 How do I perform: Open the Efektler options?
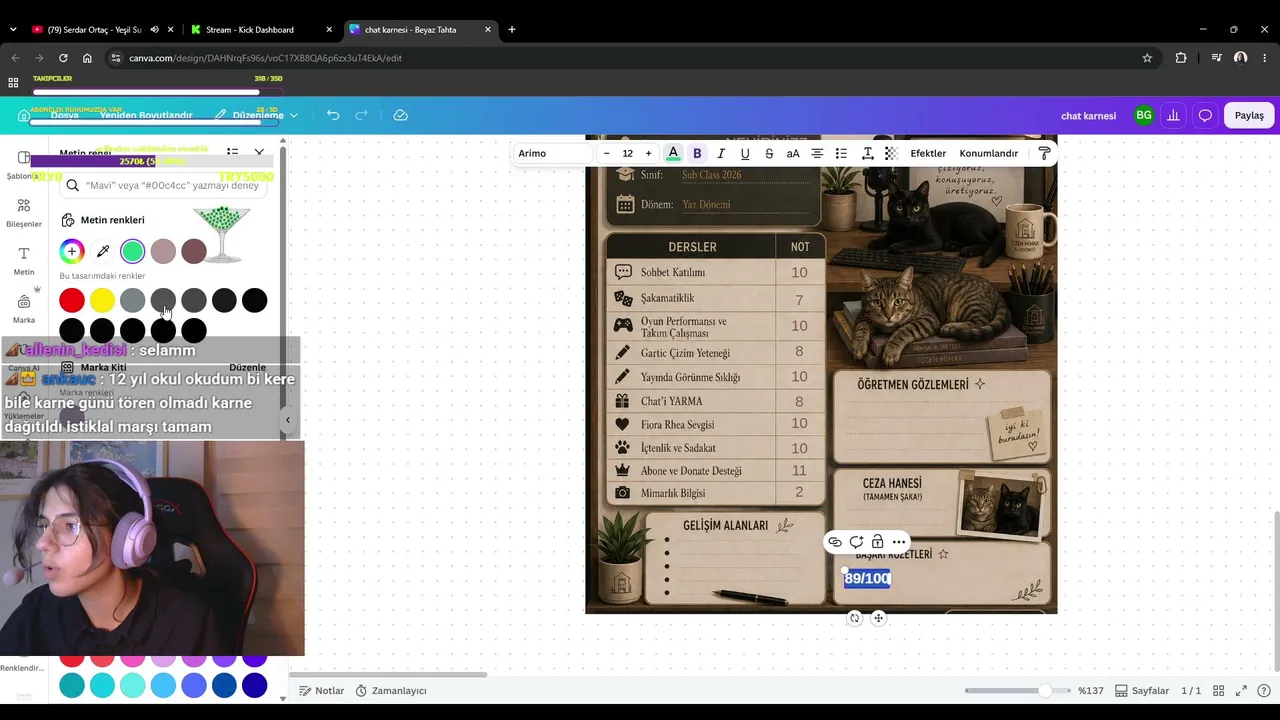tap(928, 153)
